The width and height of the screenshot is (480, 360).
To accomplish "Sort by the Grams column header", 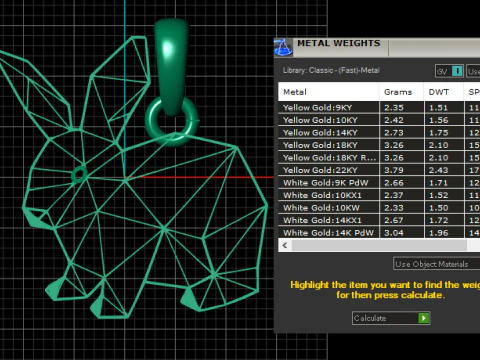I will (401, 92).
